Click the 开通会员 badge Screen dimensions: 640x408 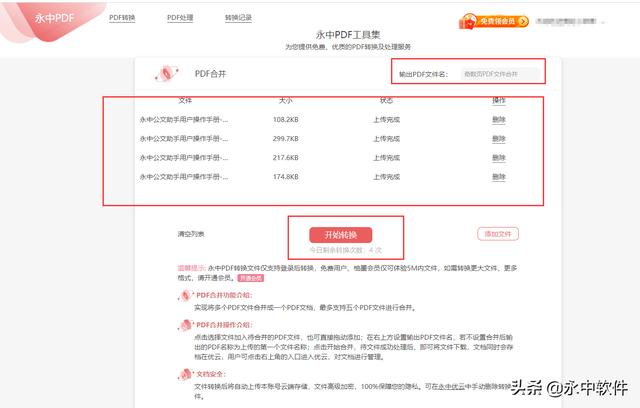(251, 278)
